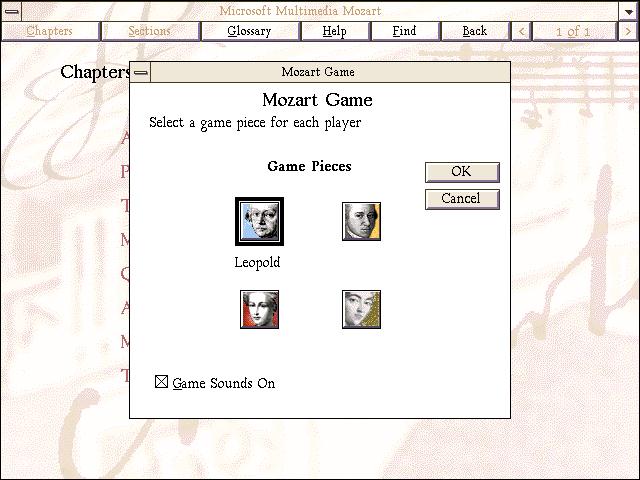This screenshot has width=640, height=480.
Task: Open Help from the toolbar
Action: (x=335, y=31)
